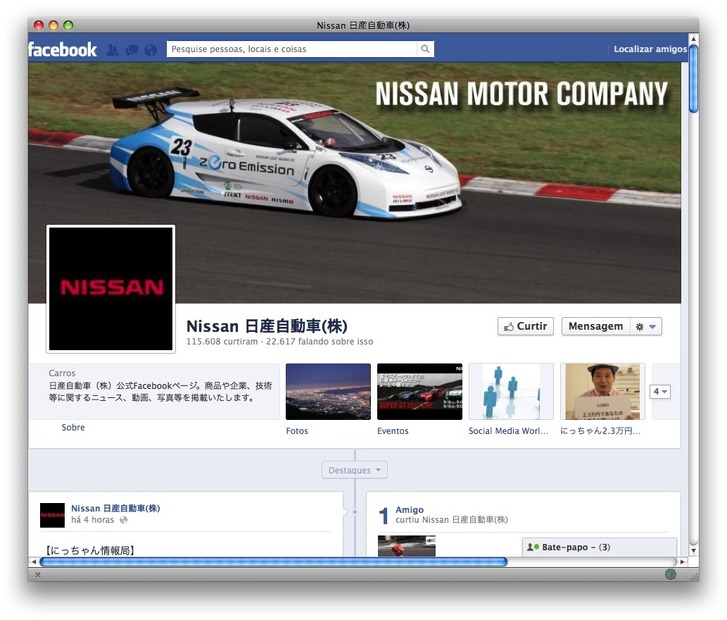Click the friend activity photo thumbnail
727x620 pixels.
coord(407,546)
